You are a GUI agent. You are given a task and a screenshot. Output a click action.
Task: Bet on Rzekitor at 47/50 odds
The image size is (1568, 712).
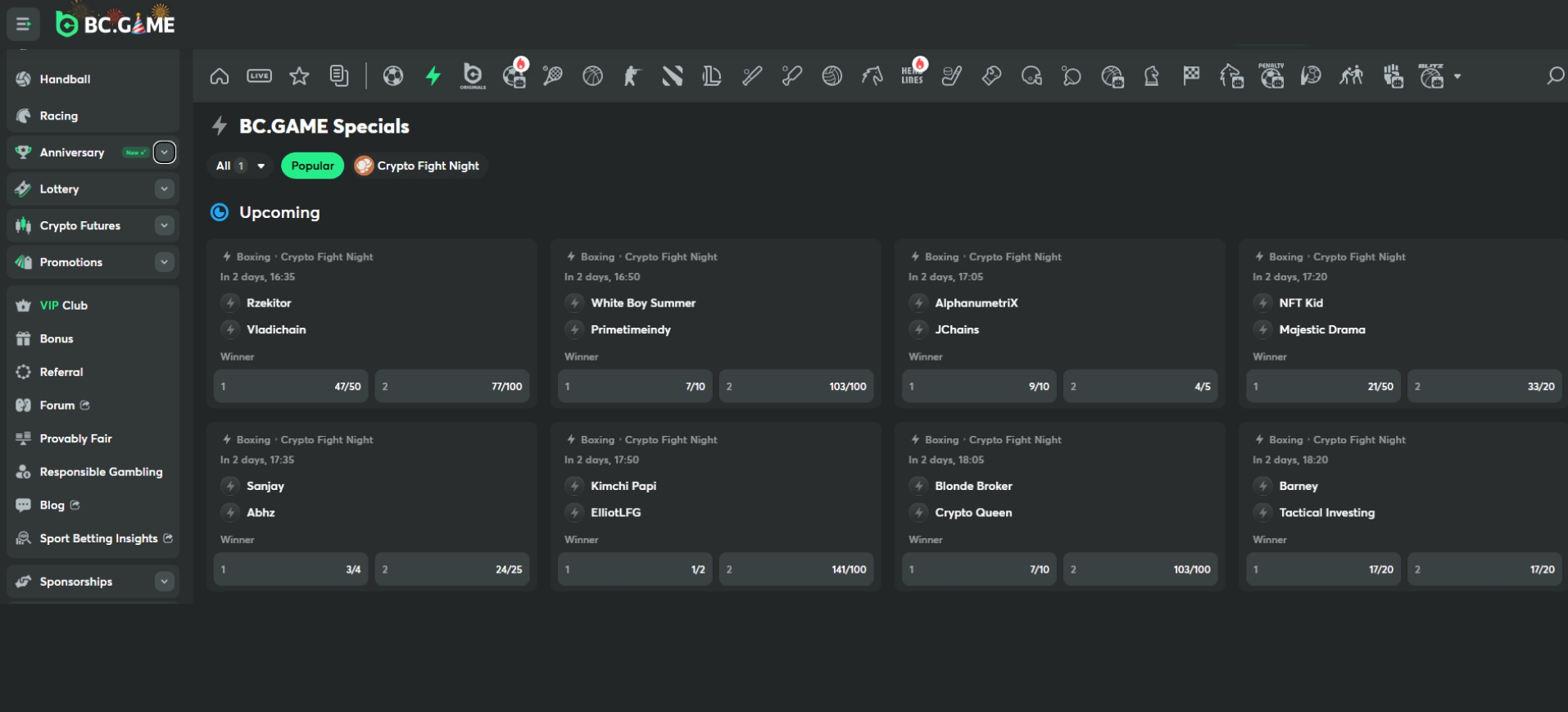click(x=291, y=387)
